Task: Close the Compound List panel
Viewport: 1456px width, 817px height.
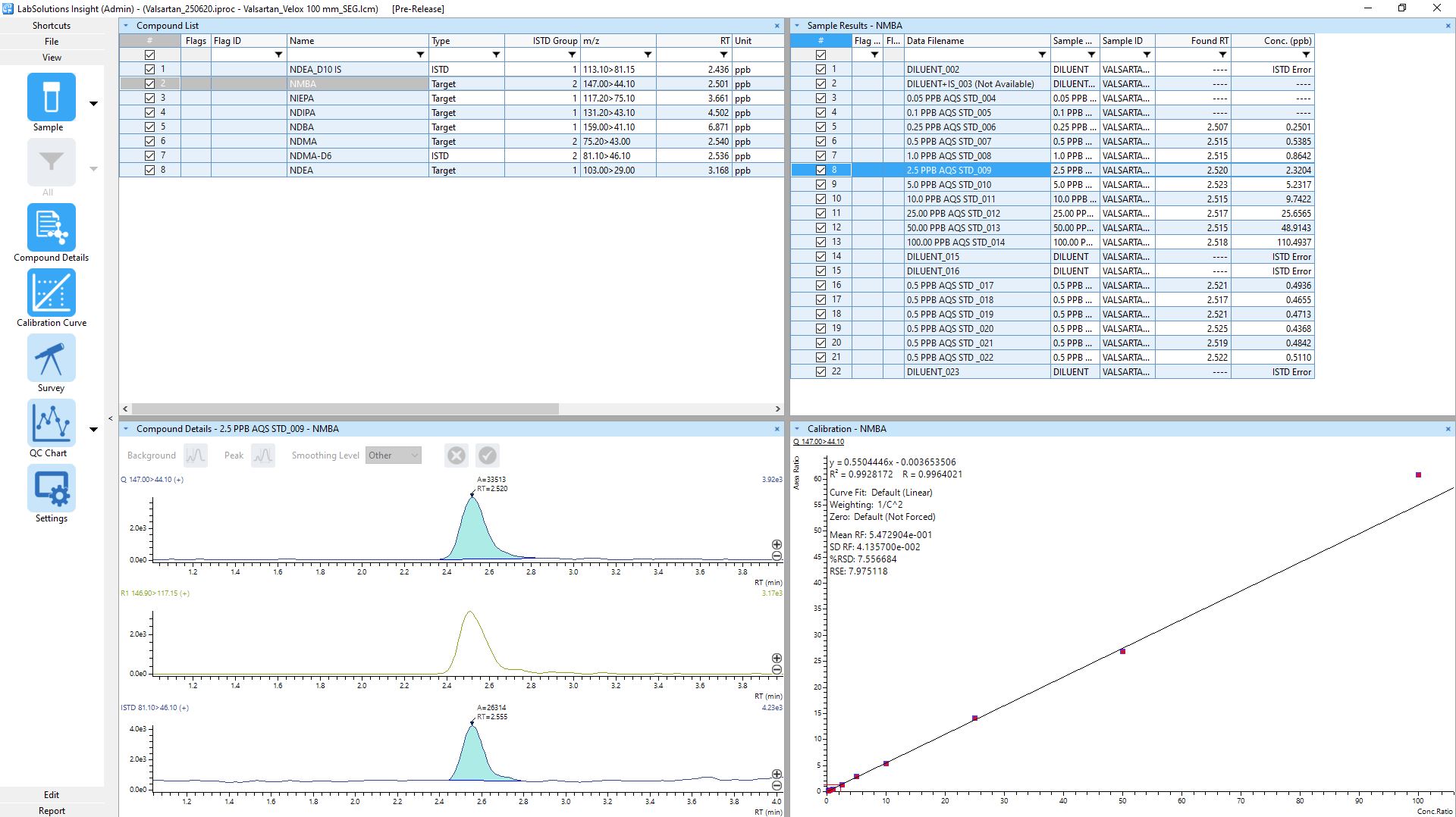Action: [777, 26]
